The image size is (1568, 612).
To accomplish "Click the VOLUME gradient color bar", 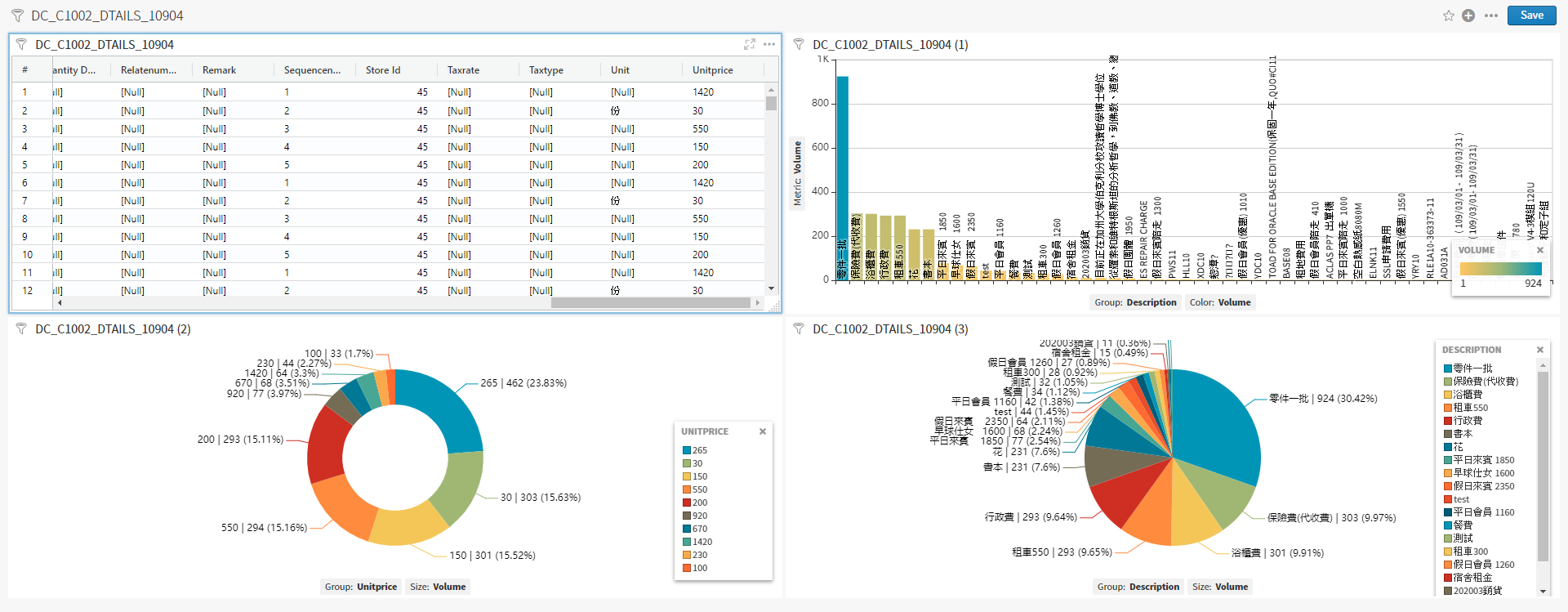I will [x=1500, y=269].
